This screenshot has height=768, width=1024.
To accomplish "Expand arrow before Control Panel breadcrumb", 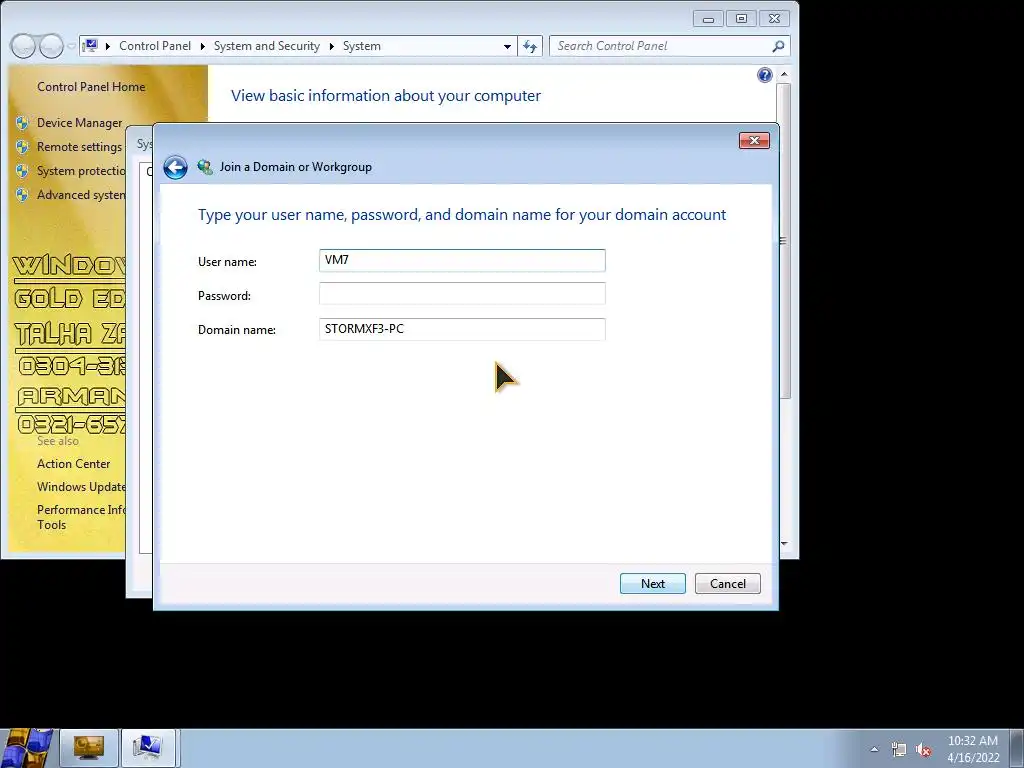I will click(108, 46).
